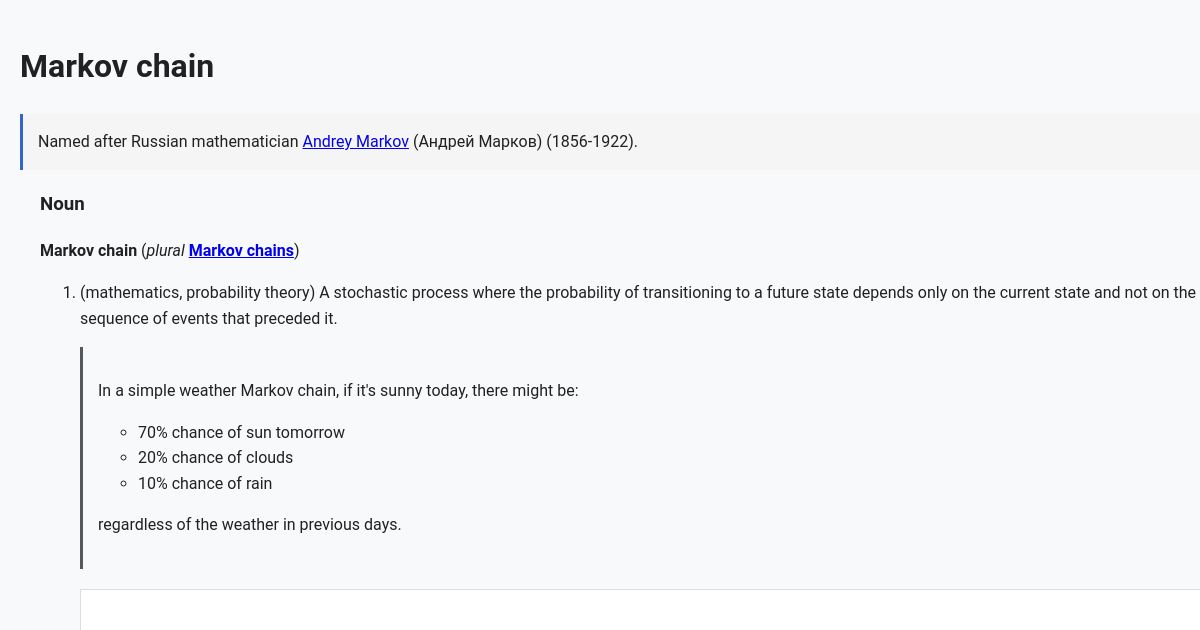Screen dimensions: 1200x630
Task: Click the bold 'Markov chain' headword
Action: (88, 251)
